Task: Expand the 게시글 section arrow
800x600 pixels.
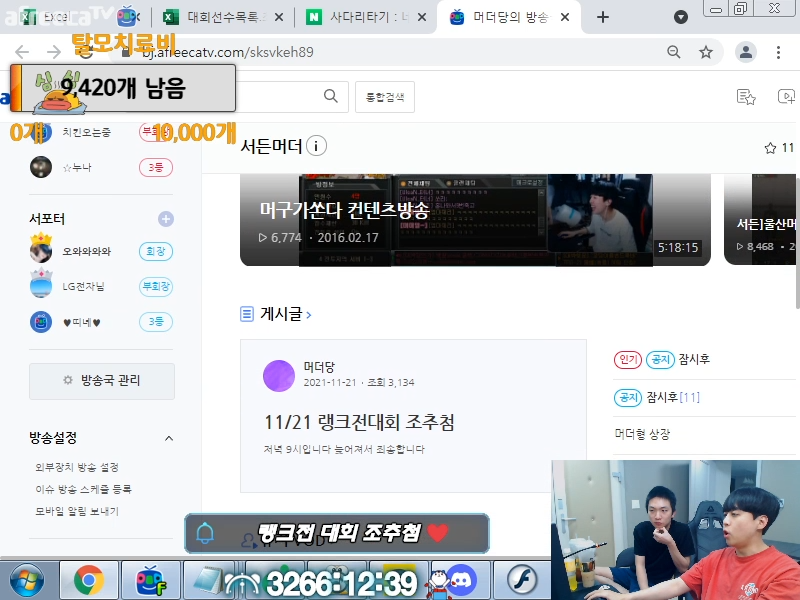Action: (309, 315)
